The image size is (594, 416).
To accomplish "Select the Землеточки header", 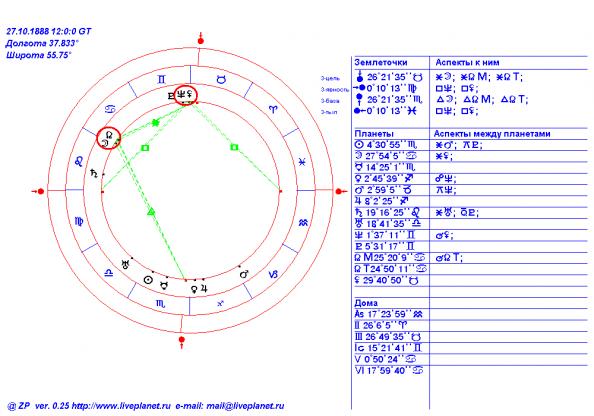I will click(381, 63).
